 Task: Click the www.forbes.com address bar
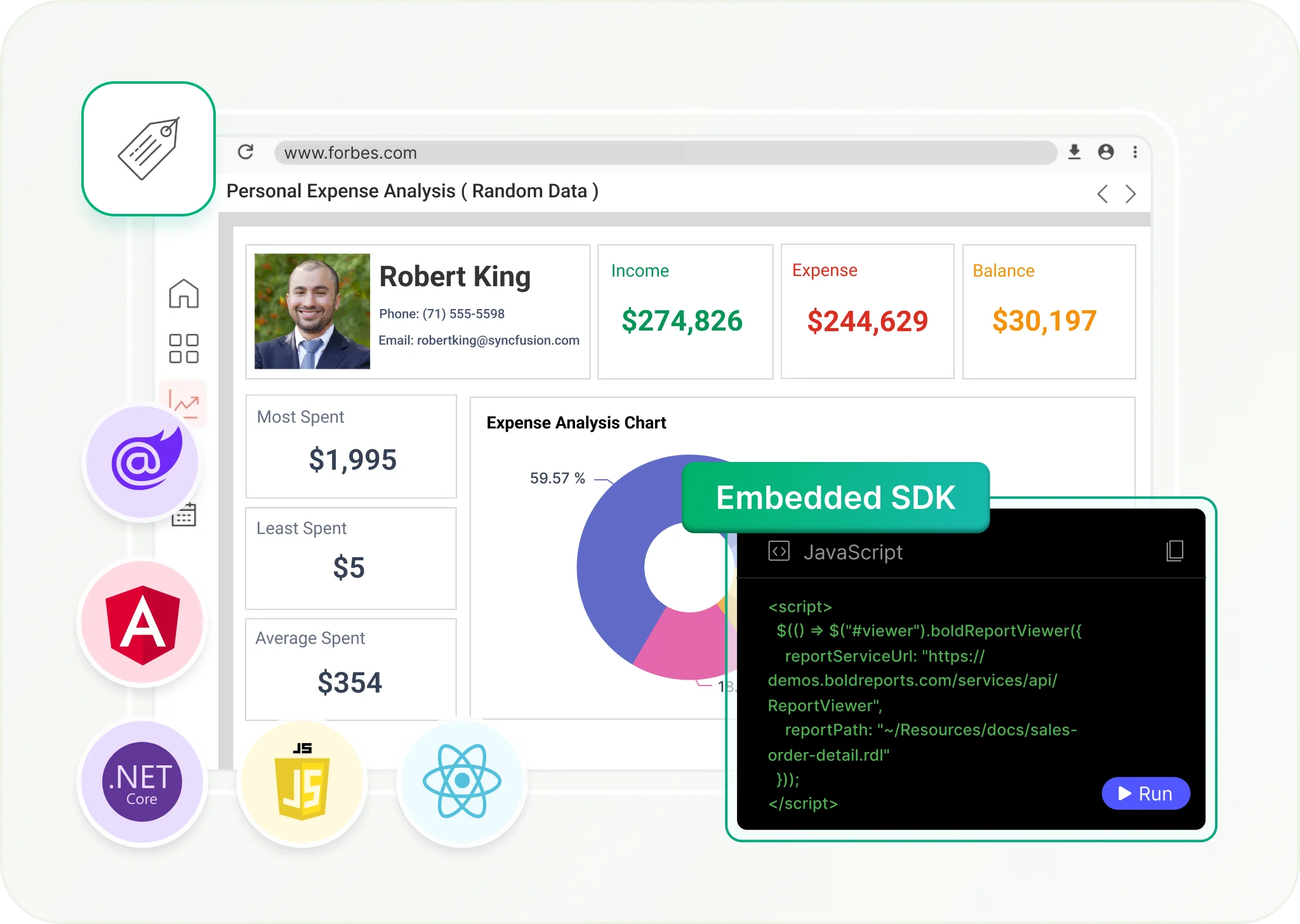(x=665, y=152)
